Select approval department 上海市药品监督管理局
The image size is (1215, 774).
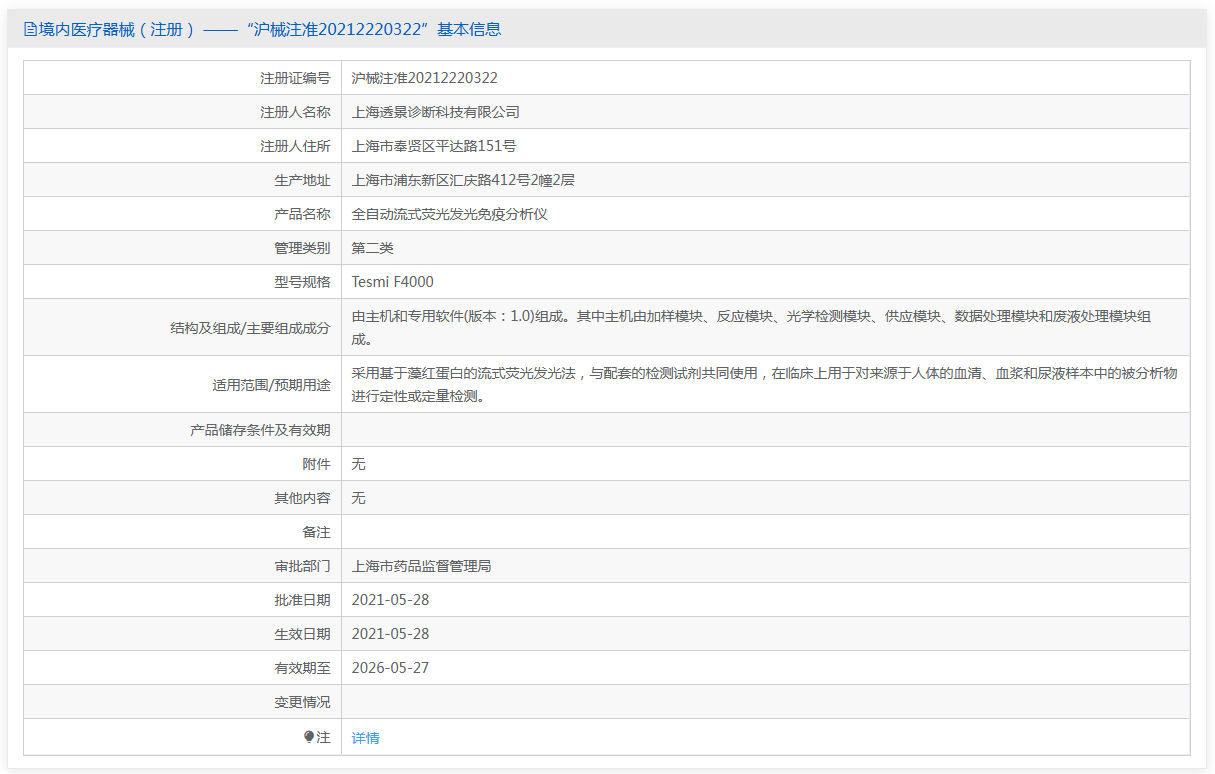[422, 566]
